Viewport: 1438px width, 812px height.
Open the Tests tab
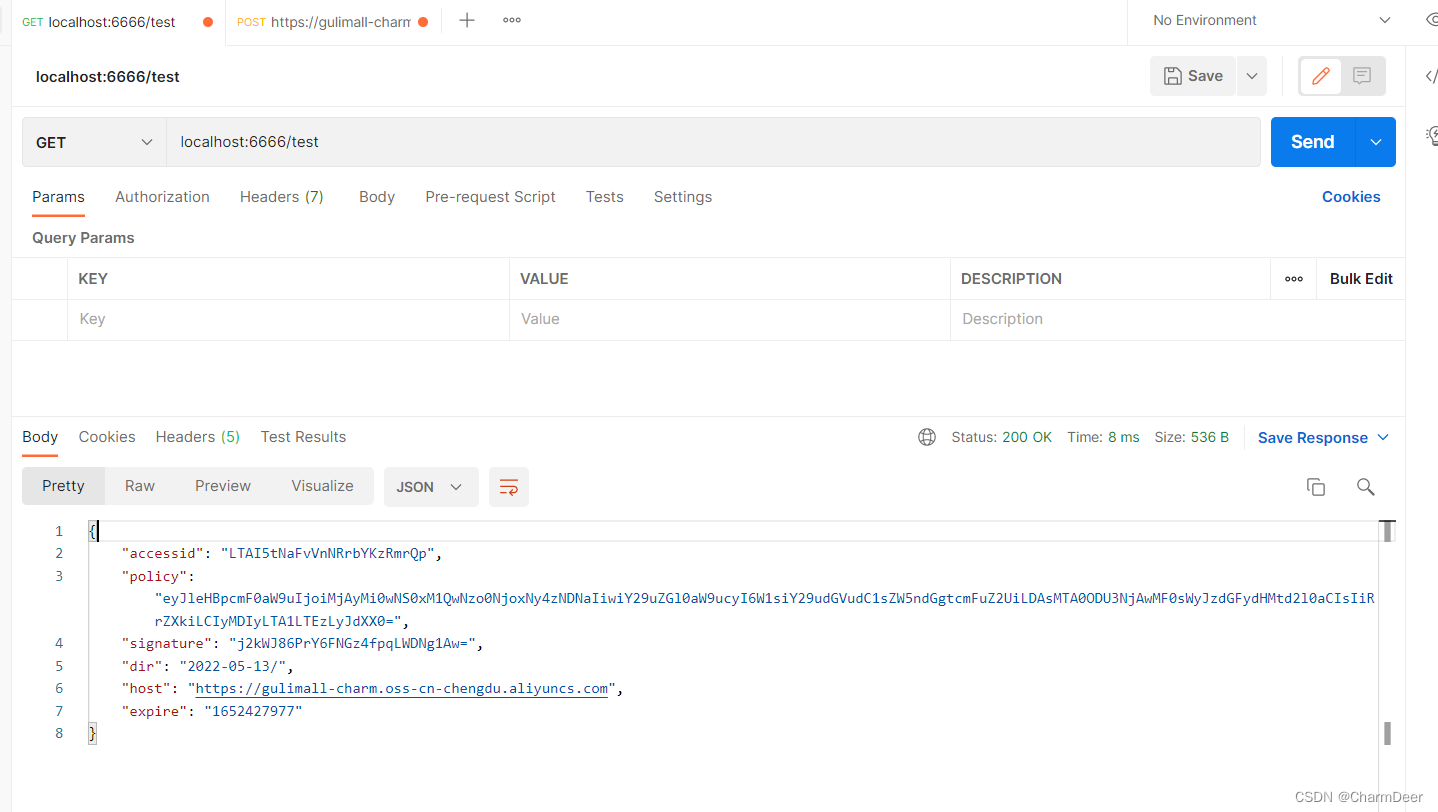tap(605, 197)
